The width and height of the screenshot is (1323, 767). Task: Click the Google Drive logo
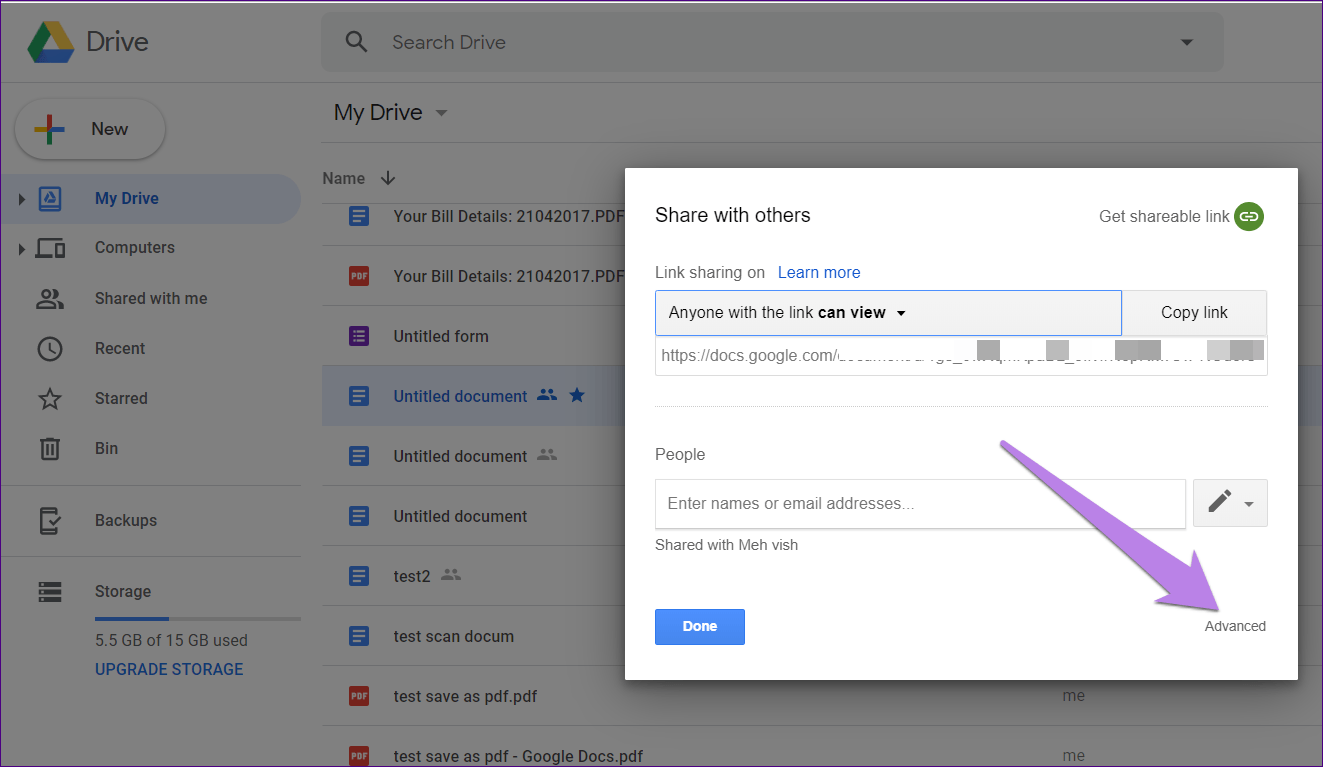(50, 42)
